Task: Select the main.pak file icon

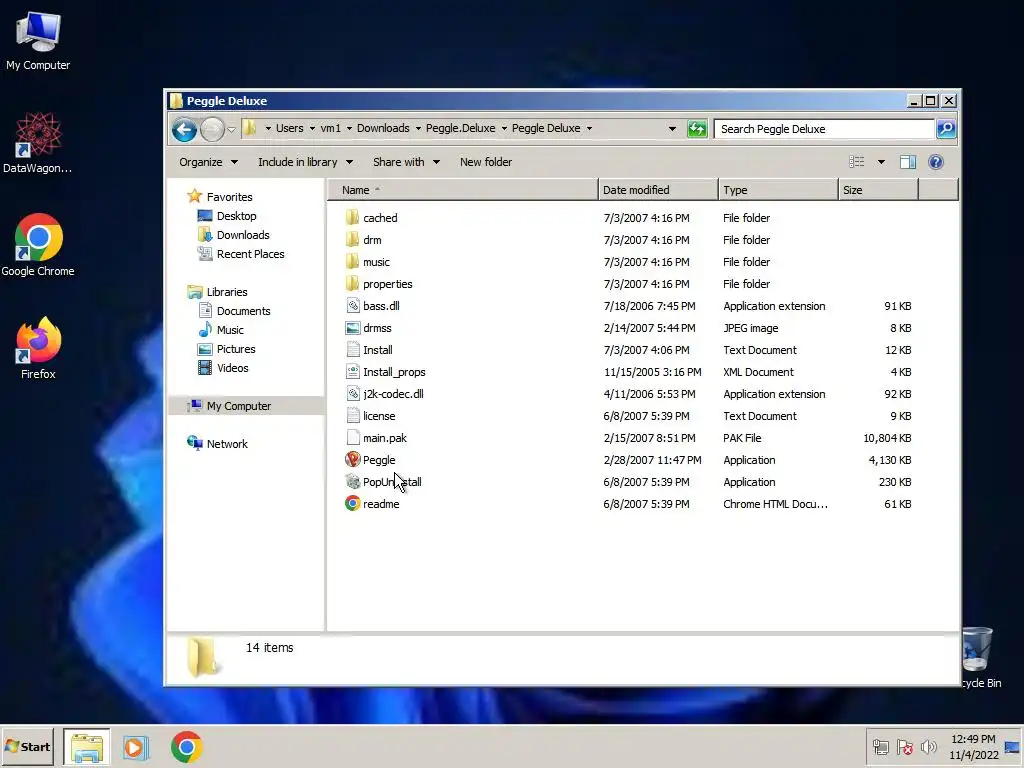Action: 353,438
